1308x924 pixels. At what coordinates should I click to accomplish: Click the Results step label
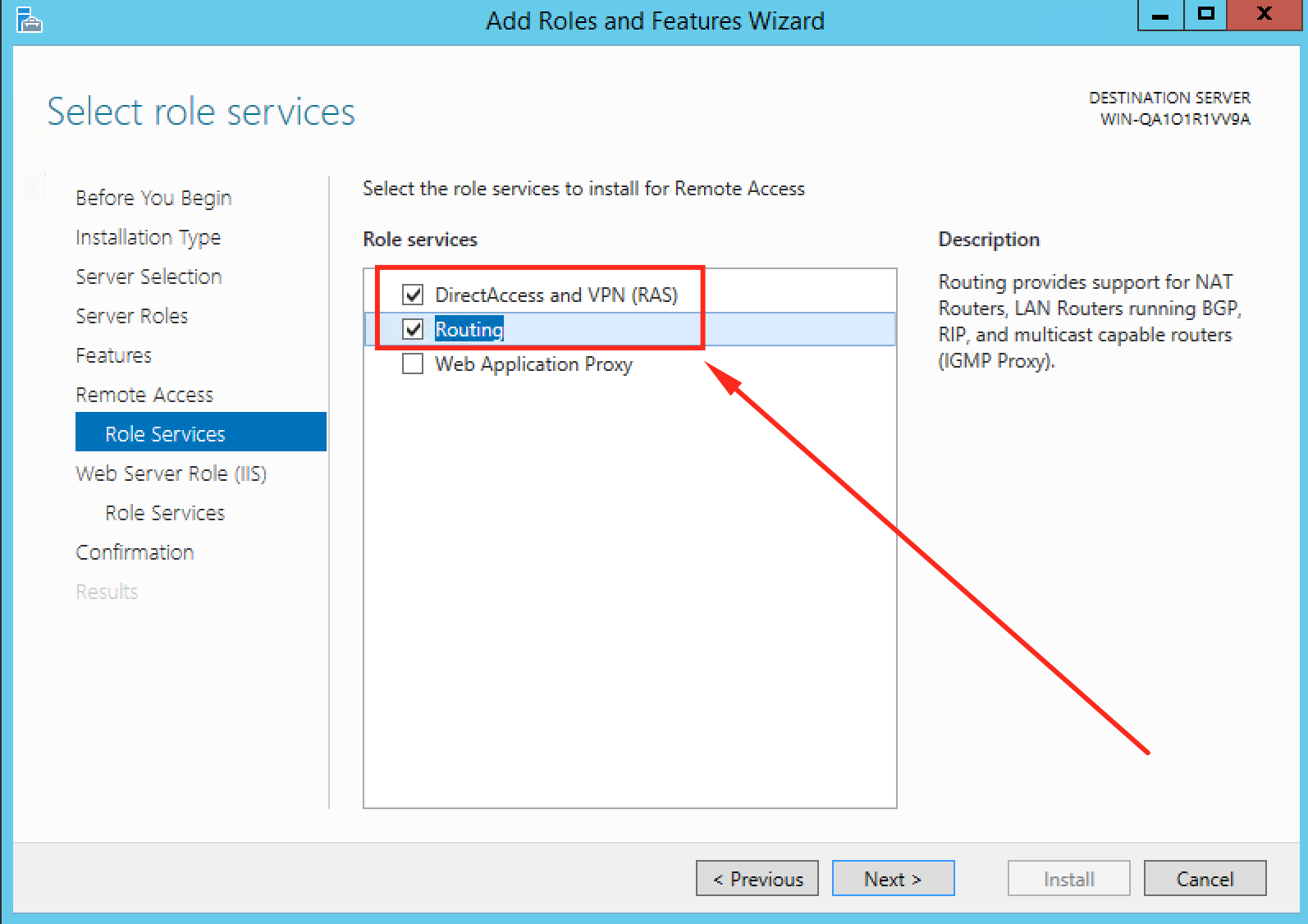point(107,592)
